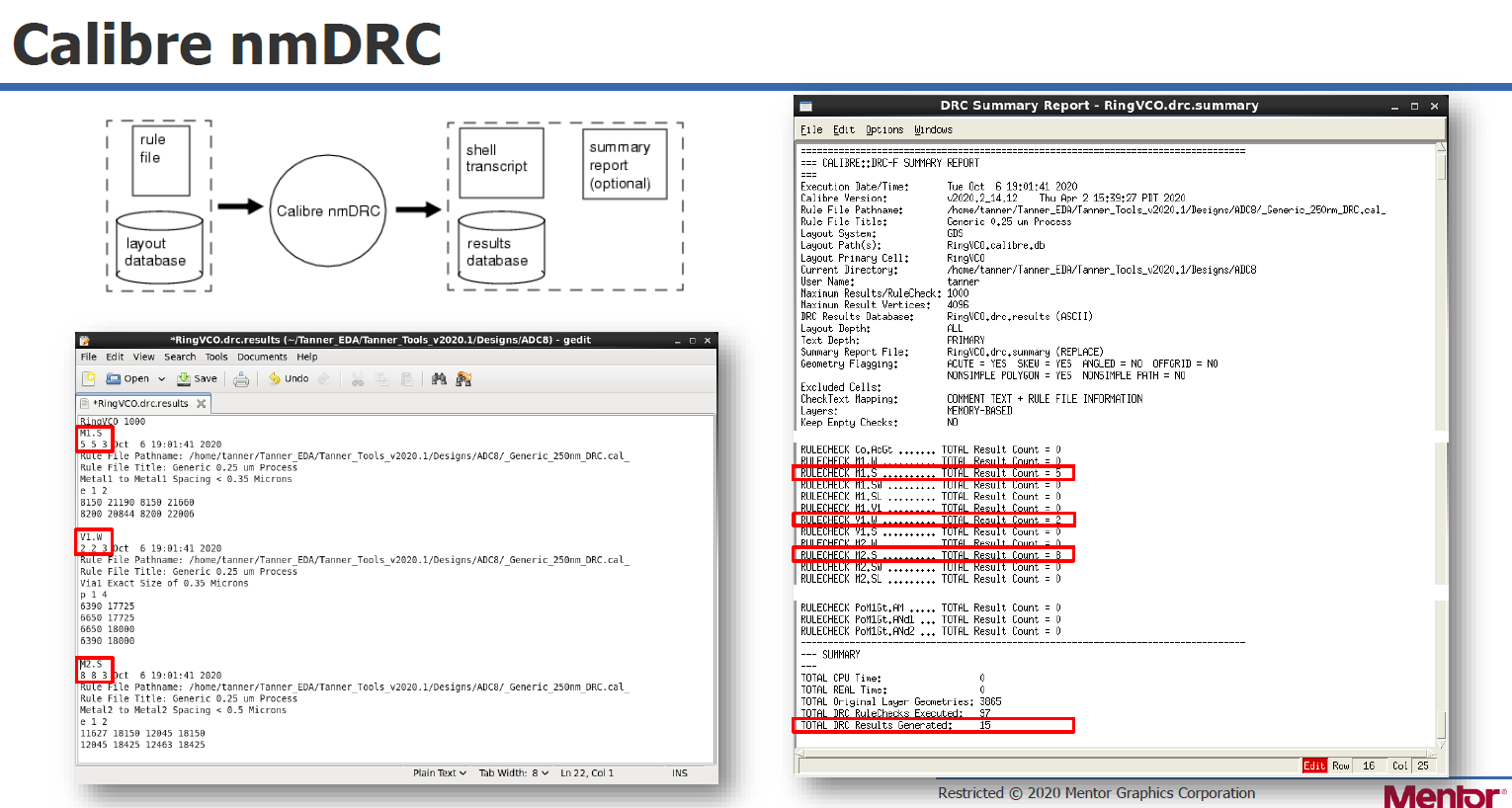Print the document using the printer icon

point(241,378)
